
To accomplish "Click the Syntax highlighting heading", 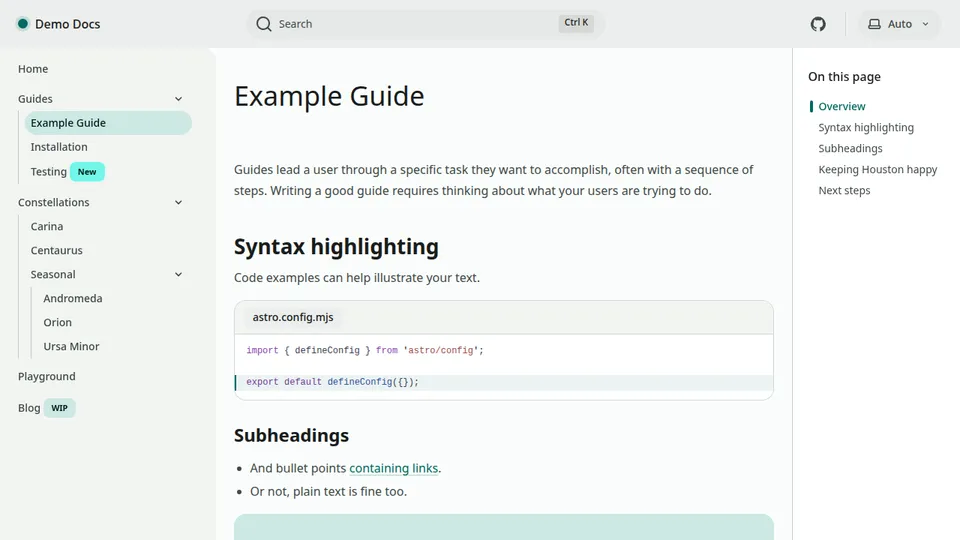I will [336, 247].
